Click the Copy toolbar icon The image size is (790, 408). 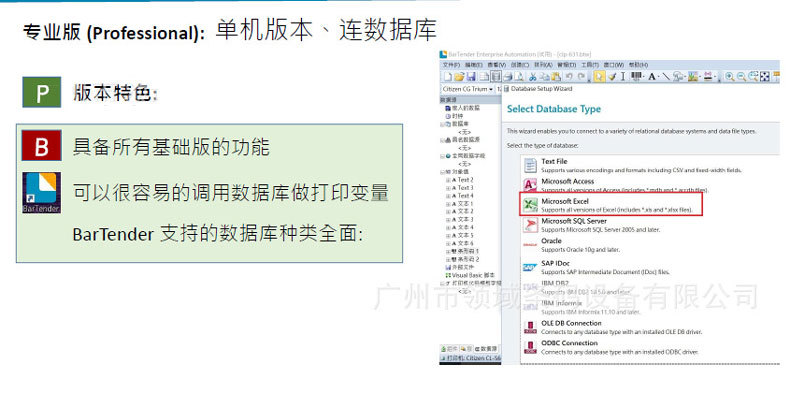(x=545, y=77)
